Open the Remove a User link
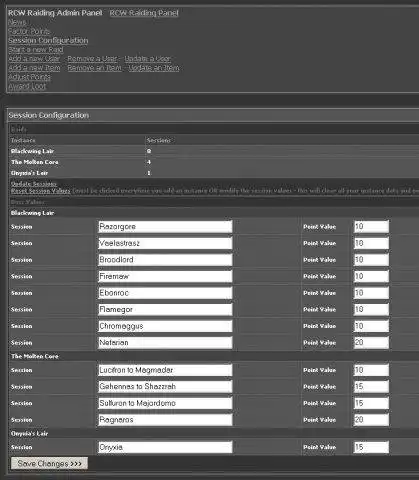The width and height of the screenshot is (419, 480). (92, 59)
